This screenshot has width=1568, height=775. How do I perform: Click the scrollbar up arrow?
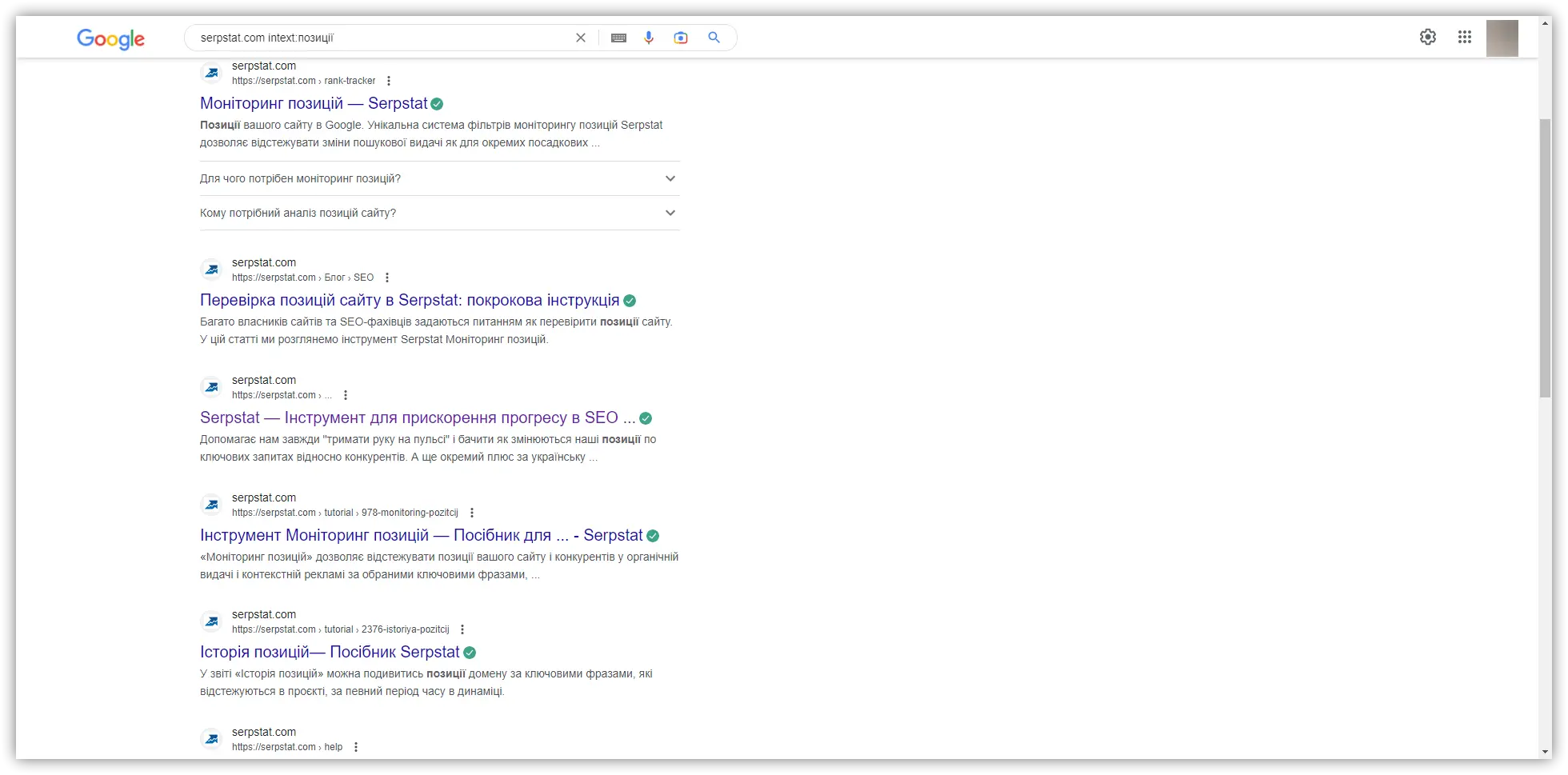[x=1546, y=23]
